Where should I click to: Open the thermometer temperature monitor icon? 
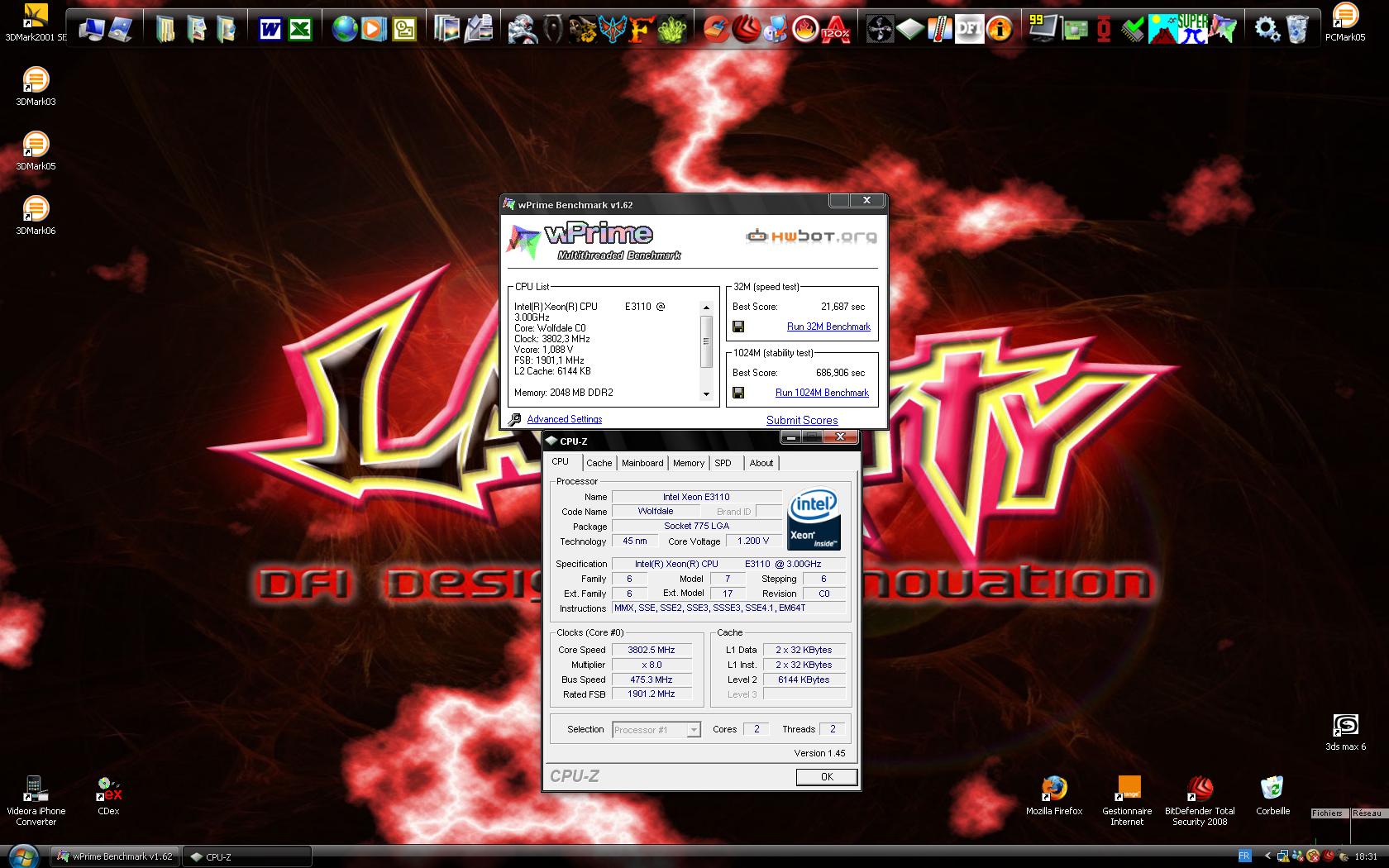(939, 30)
